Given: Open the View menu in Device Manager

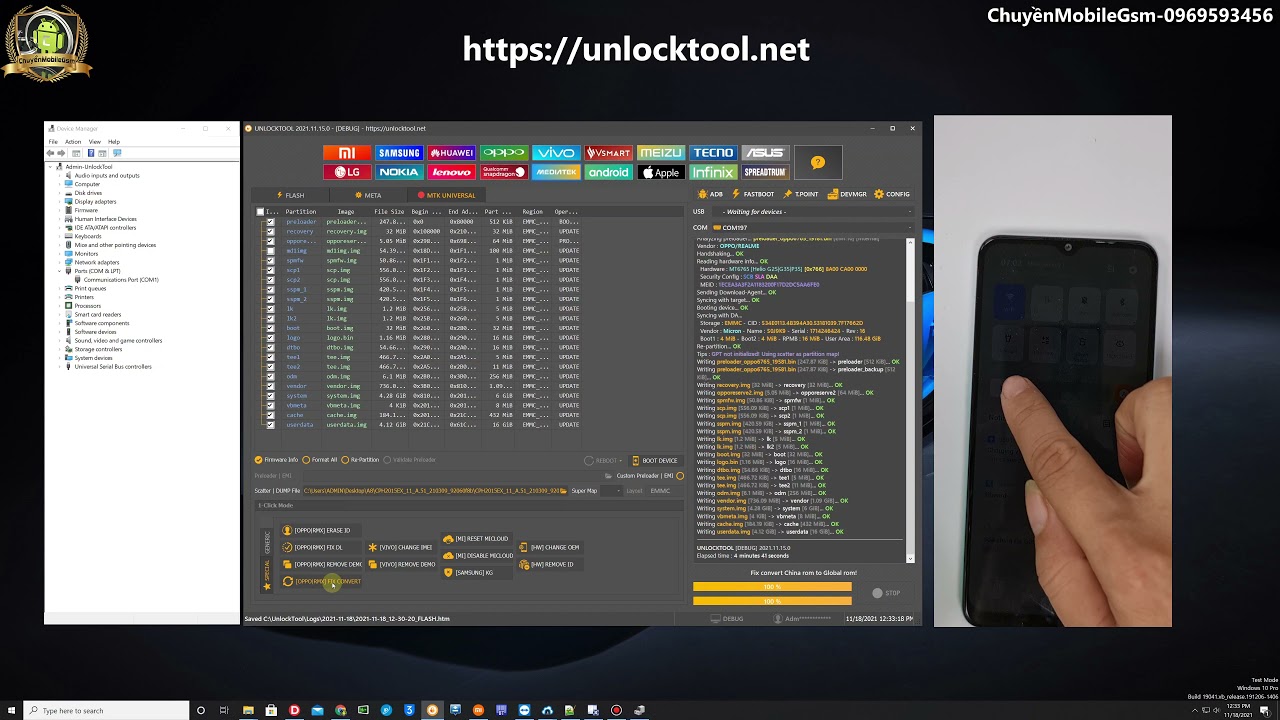Looking at the screenshot, I should (95, 142).
